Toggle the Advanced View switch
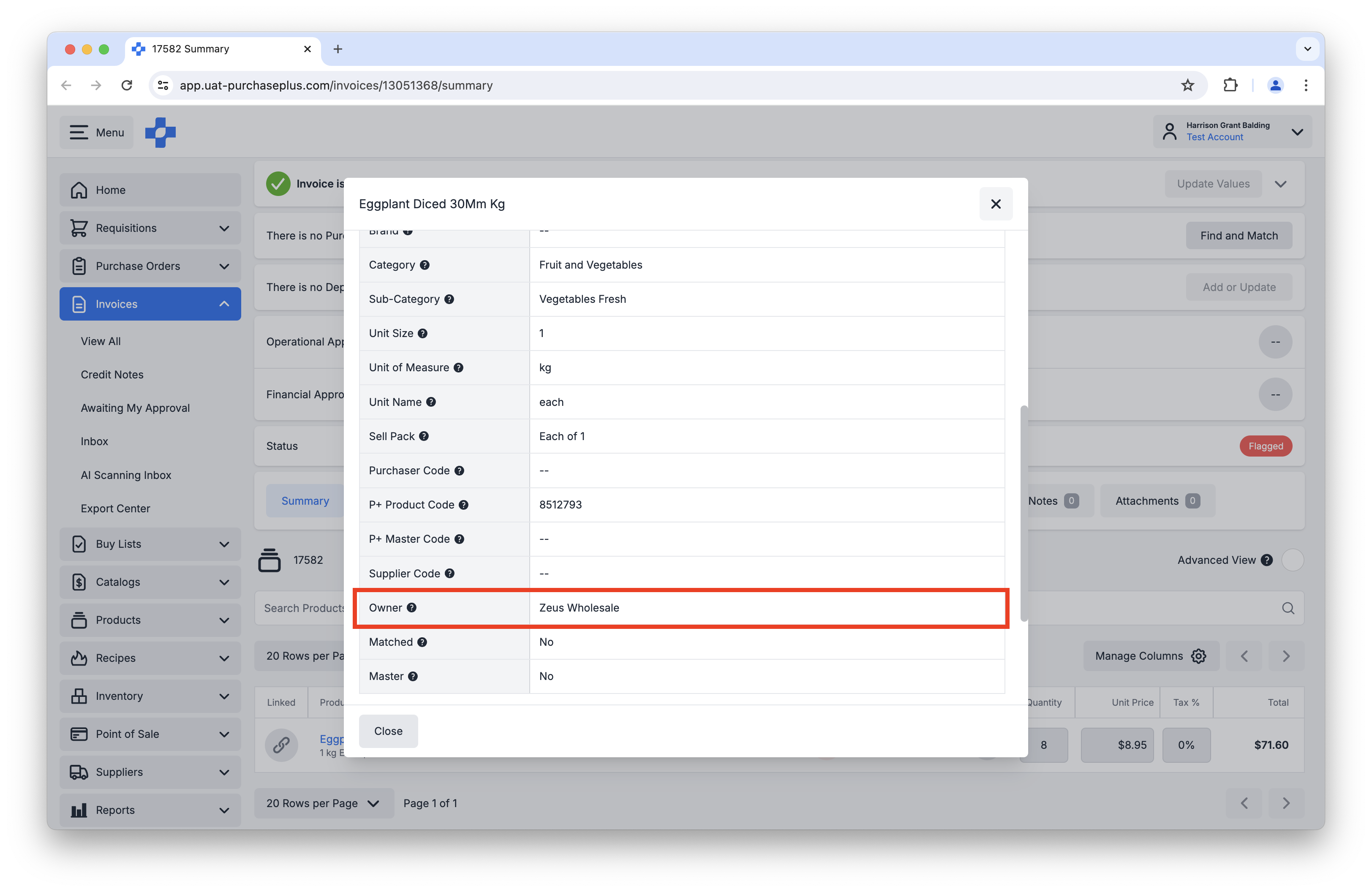 click(x=1293, y=560)
